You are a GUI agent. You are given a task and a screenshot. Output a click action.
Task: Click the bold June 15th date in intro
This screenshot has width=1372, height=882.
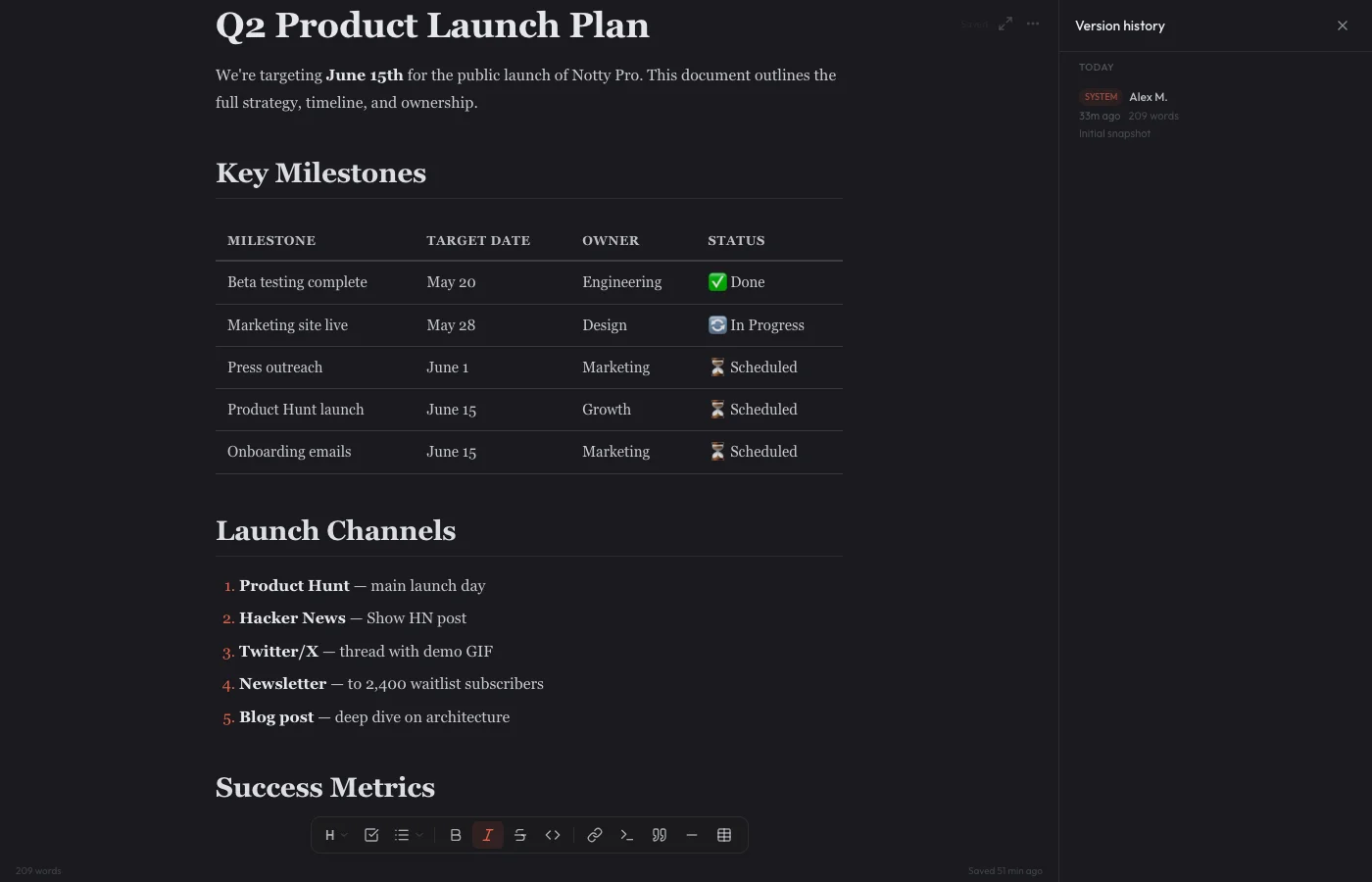(365, 75)
